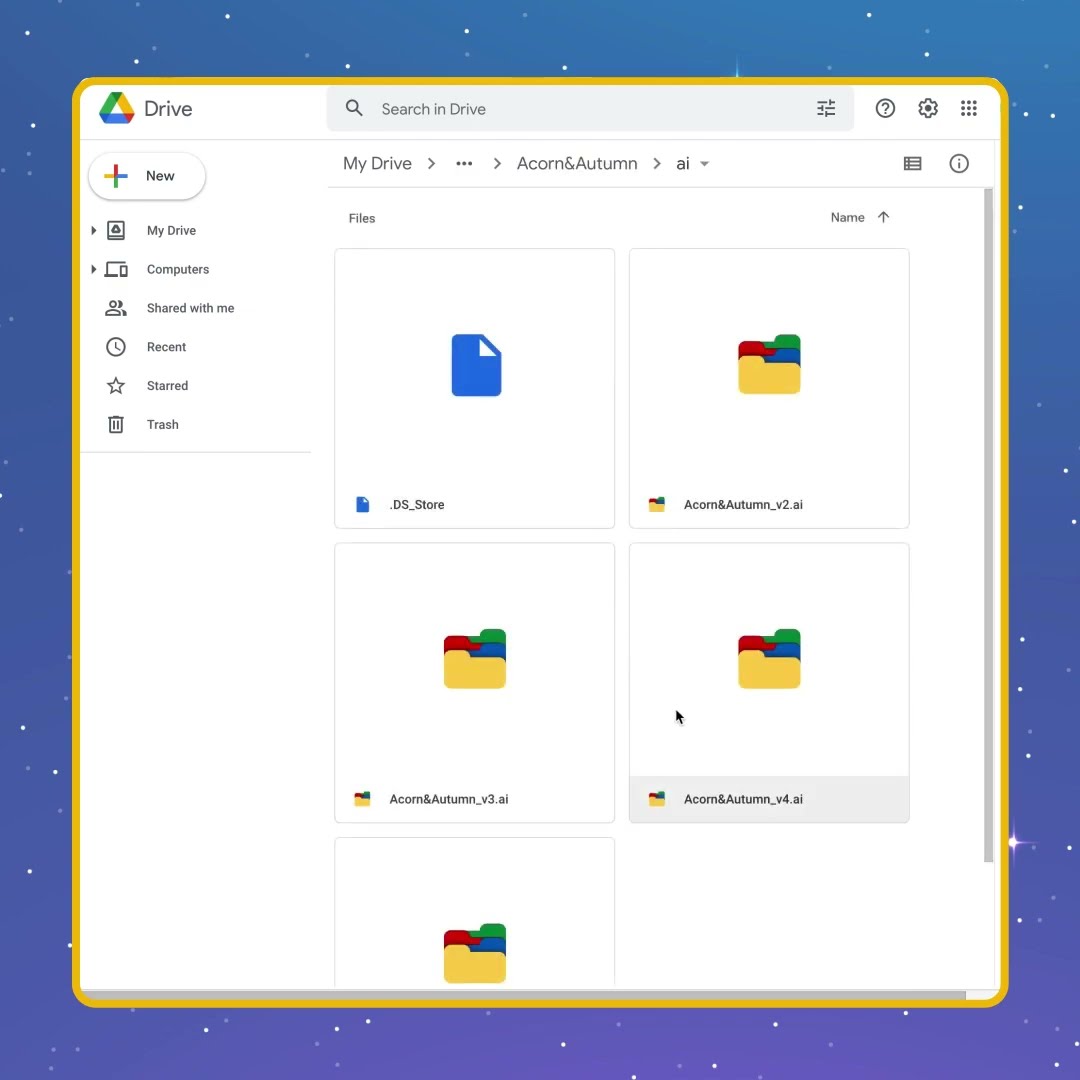Click the My Drive sidebar icon
The image size is (1080, 1080).
[x=116, y=231]
